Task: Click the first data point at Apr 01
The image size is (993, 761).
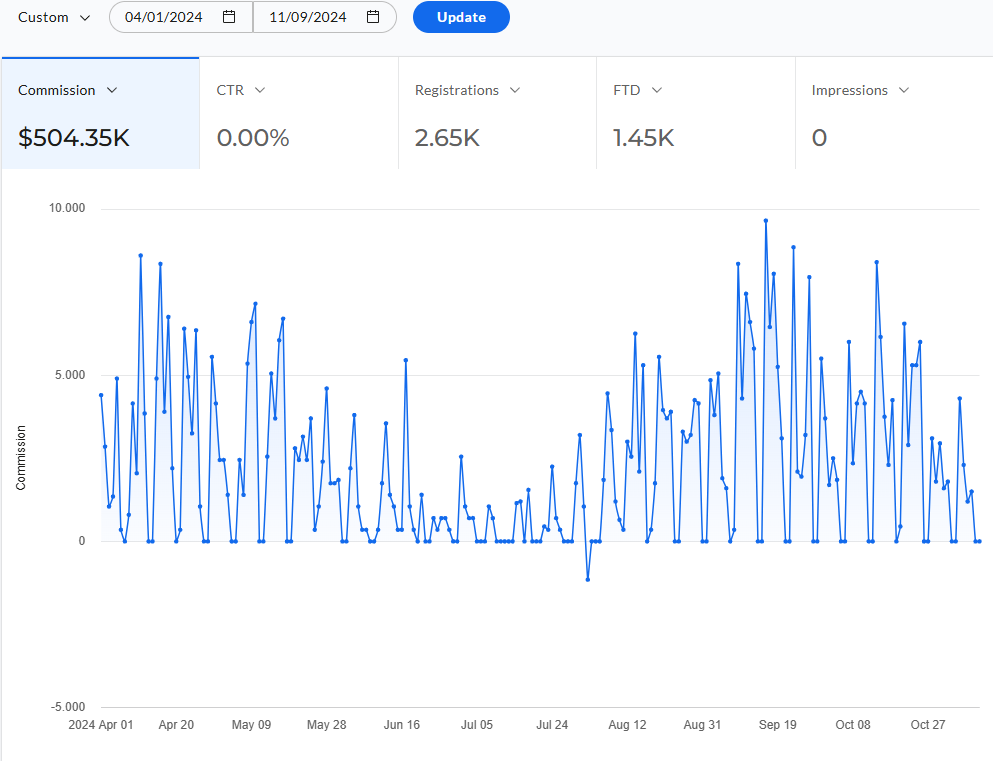Action: (101, 395)
